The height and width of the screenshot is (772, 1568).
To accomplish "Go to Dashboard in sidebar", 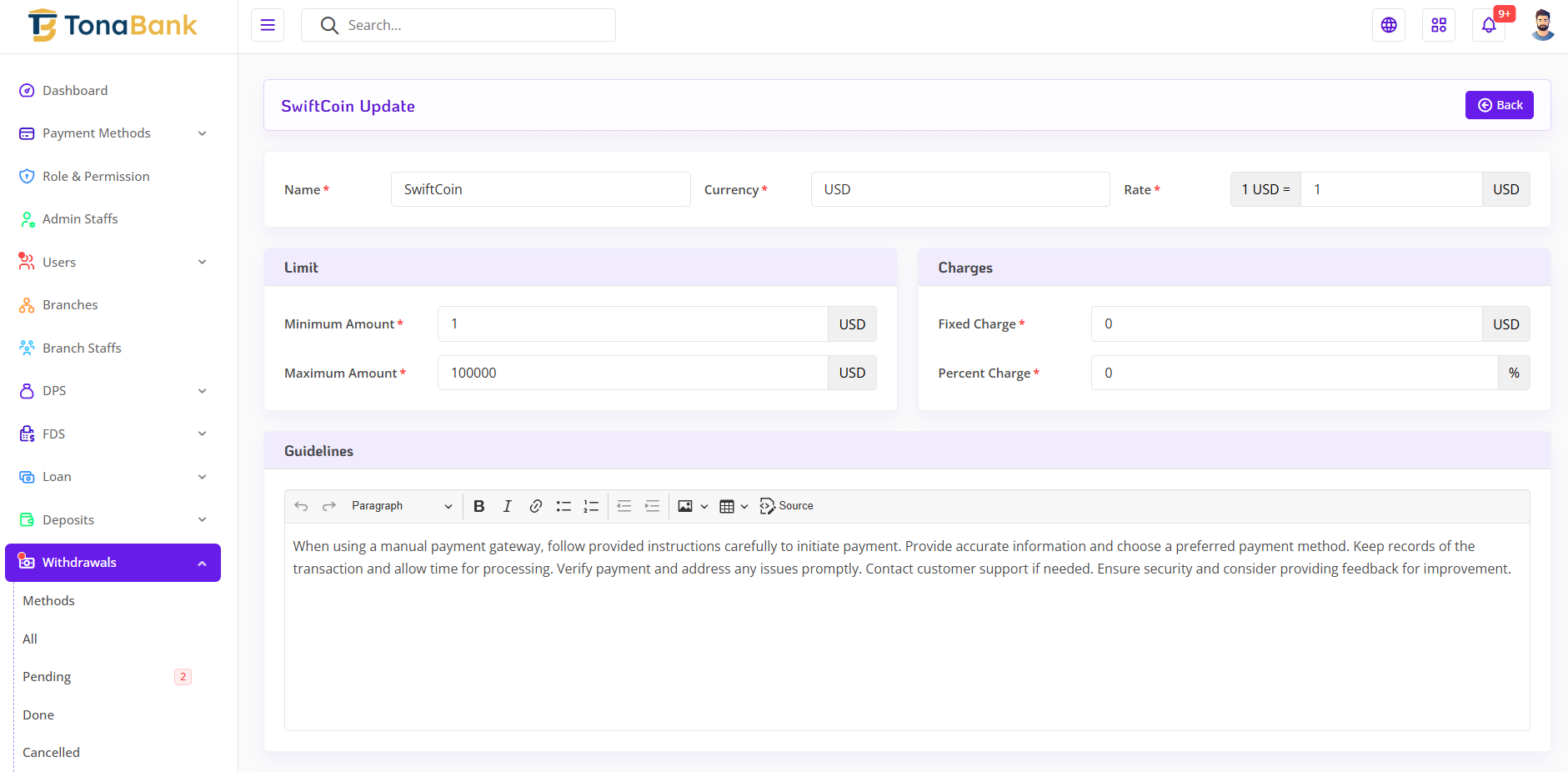I will (75, 91).
